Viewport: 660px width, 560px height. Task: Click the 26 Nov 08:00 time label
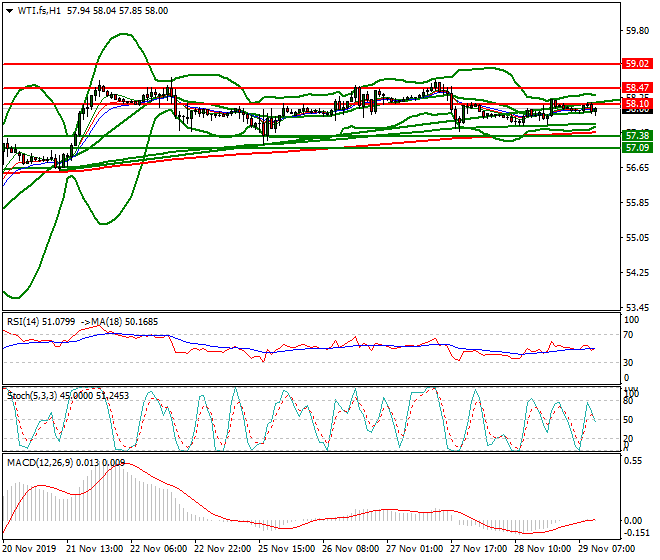351,549
